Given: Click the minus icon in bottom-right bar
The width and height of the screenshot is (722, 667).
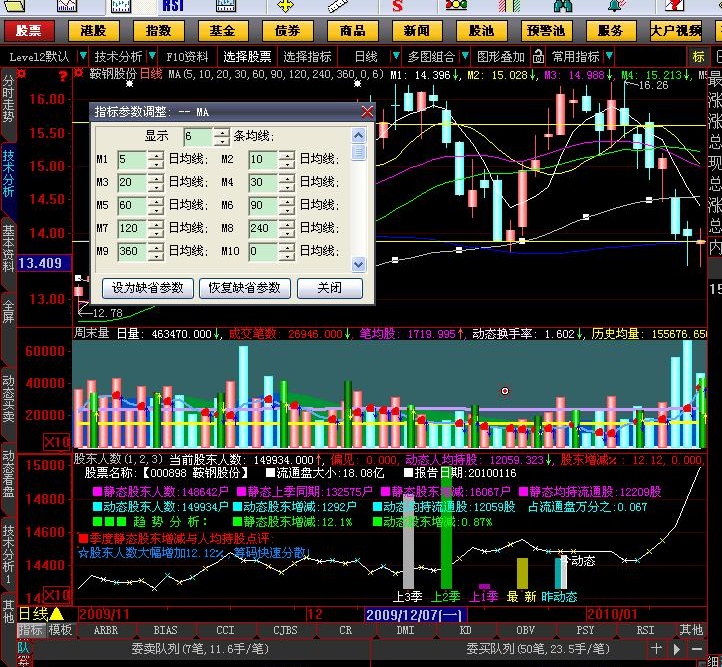Looking at the screenshot, I should click(697, 649).
